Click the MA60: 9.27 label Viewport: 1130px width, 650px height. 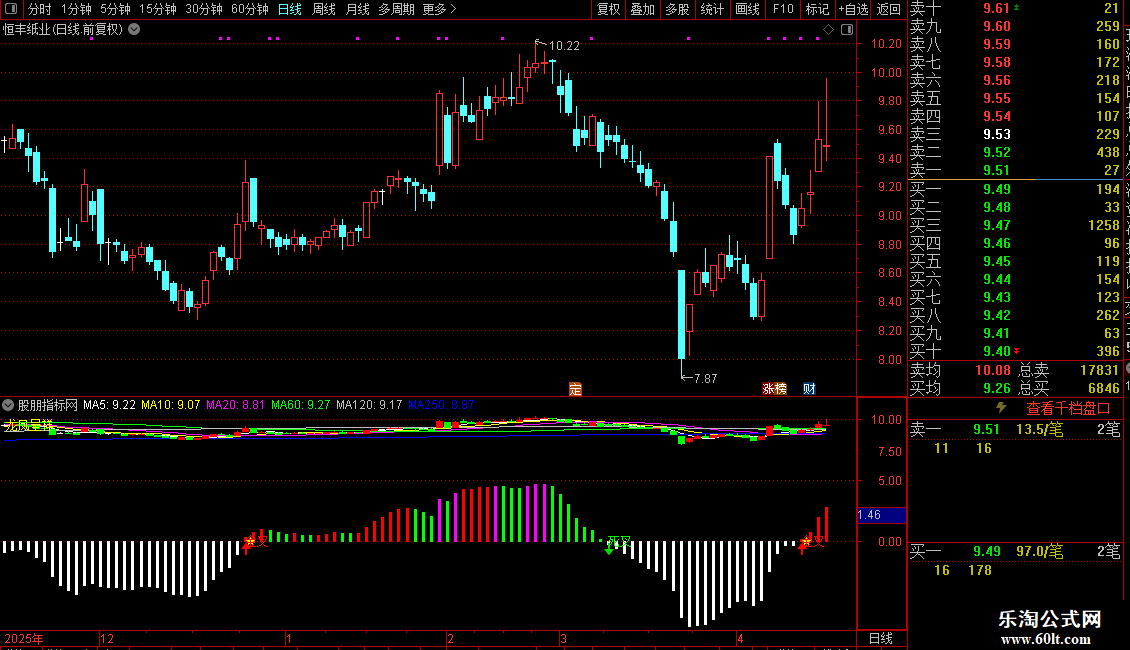pos(301,405)
